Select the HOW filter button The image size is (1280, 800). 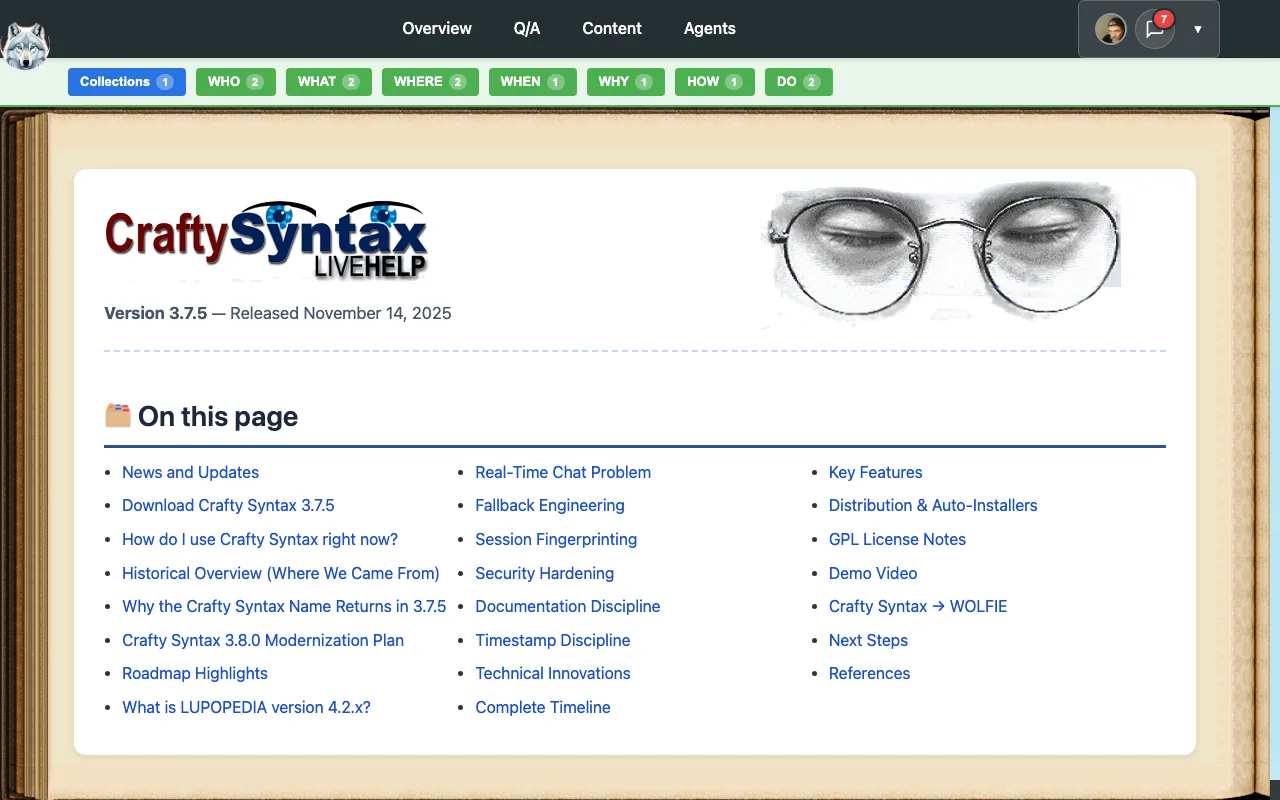(714, 82)
